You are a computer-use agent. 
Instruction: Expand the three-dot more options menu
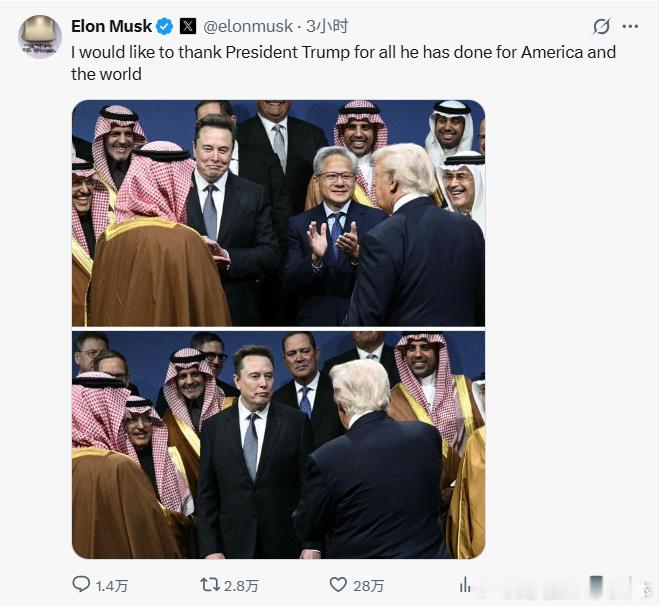630,26
